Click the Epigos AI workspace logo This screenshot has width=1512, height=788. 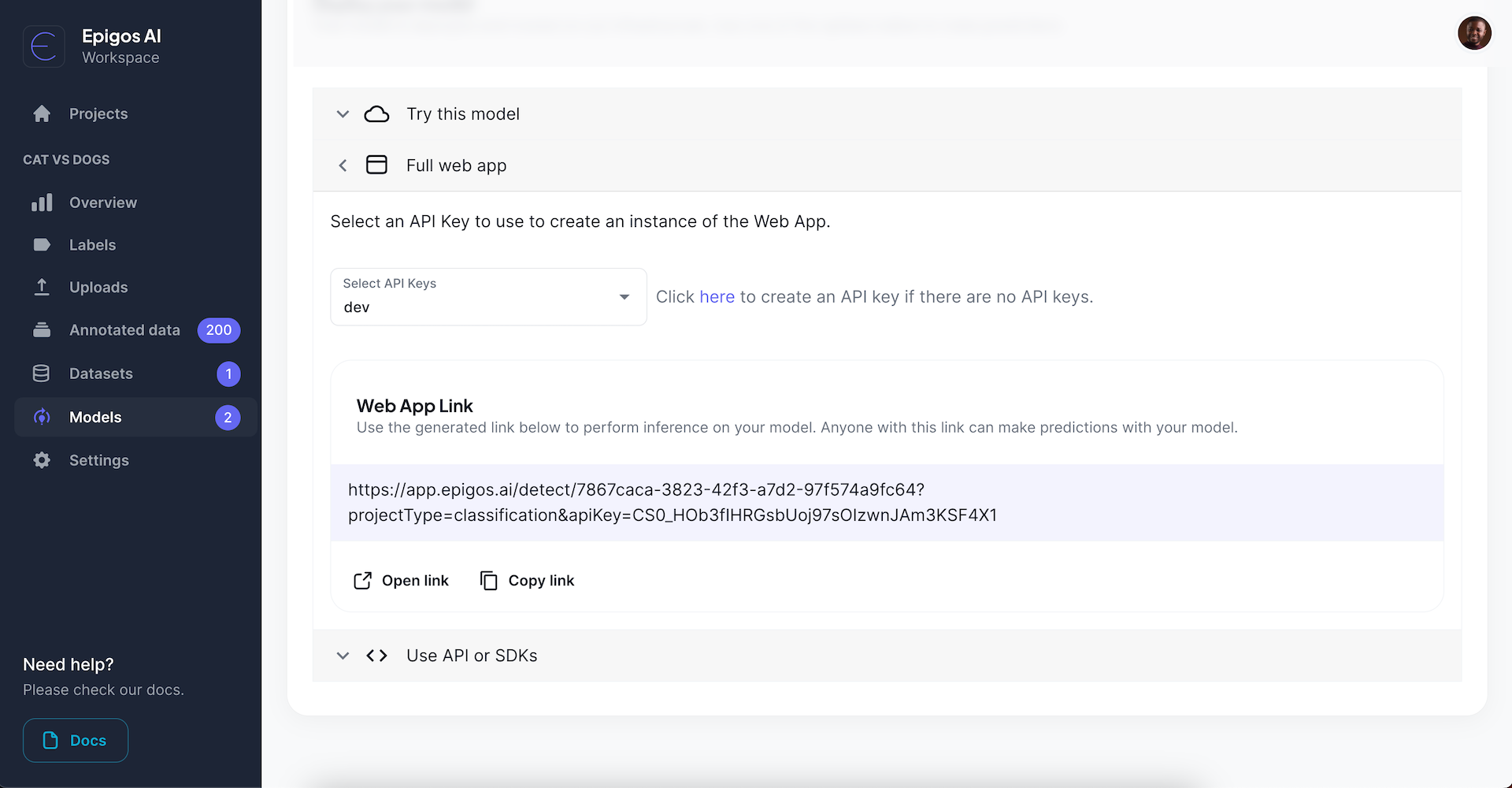[44, 46]
